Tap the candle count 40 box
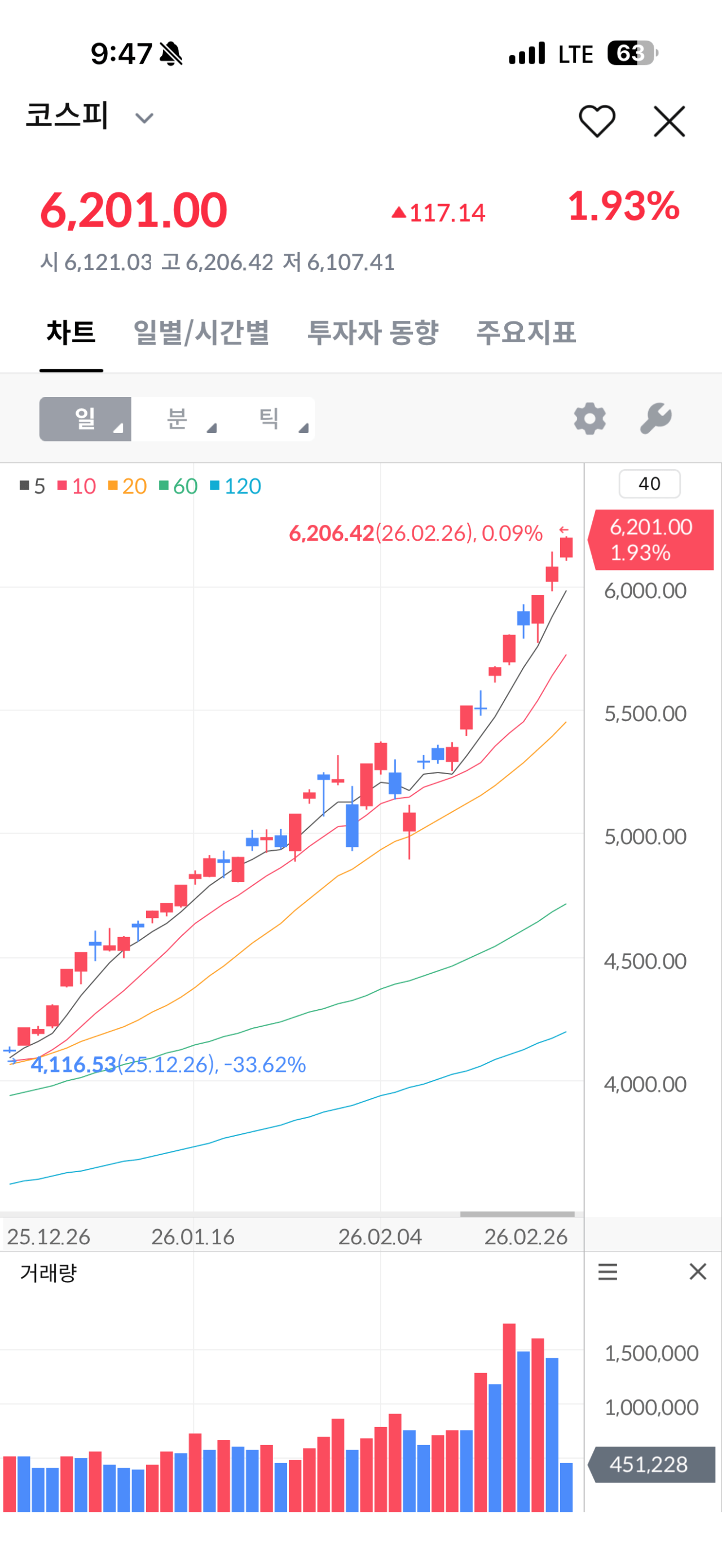 (649, 484)
